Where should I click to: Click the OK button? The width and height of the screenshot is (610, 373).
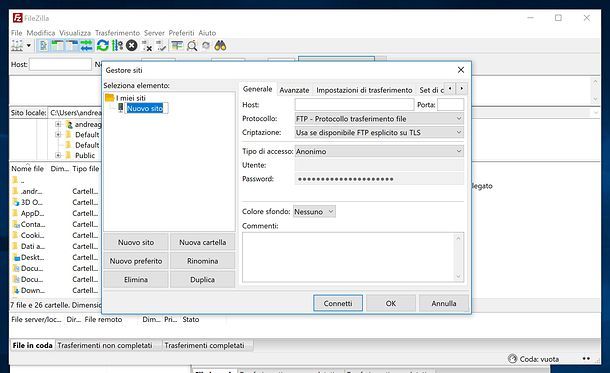391,303
